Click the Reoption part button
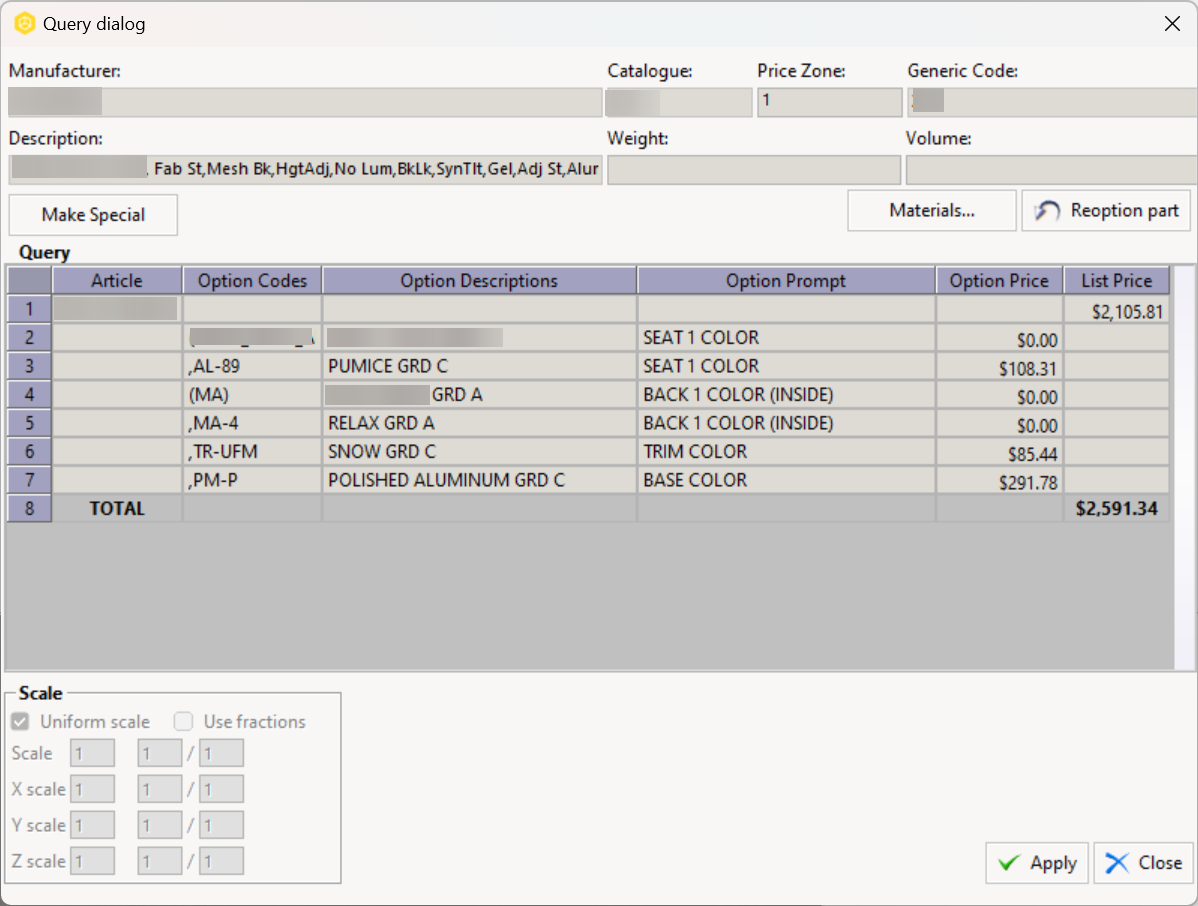This screenshot has width=1198, height=906. [1106, 210]
